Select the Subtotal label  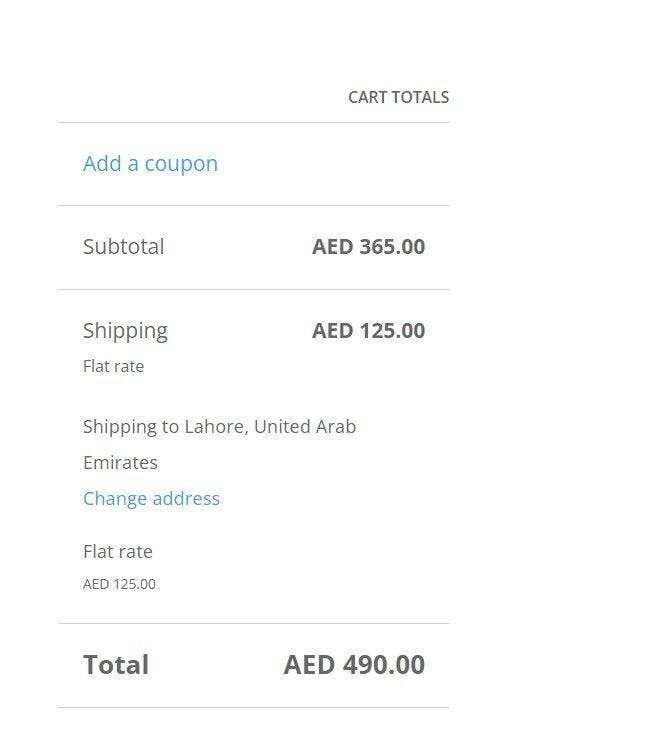point(123,246)
